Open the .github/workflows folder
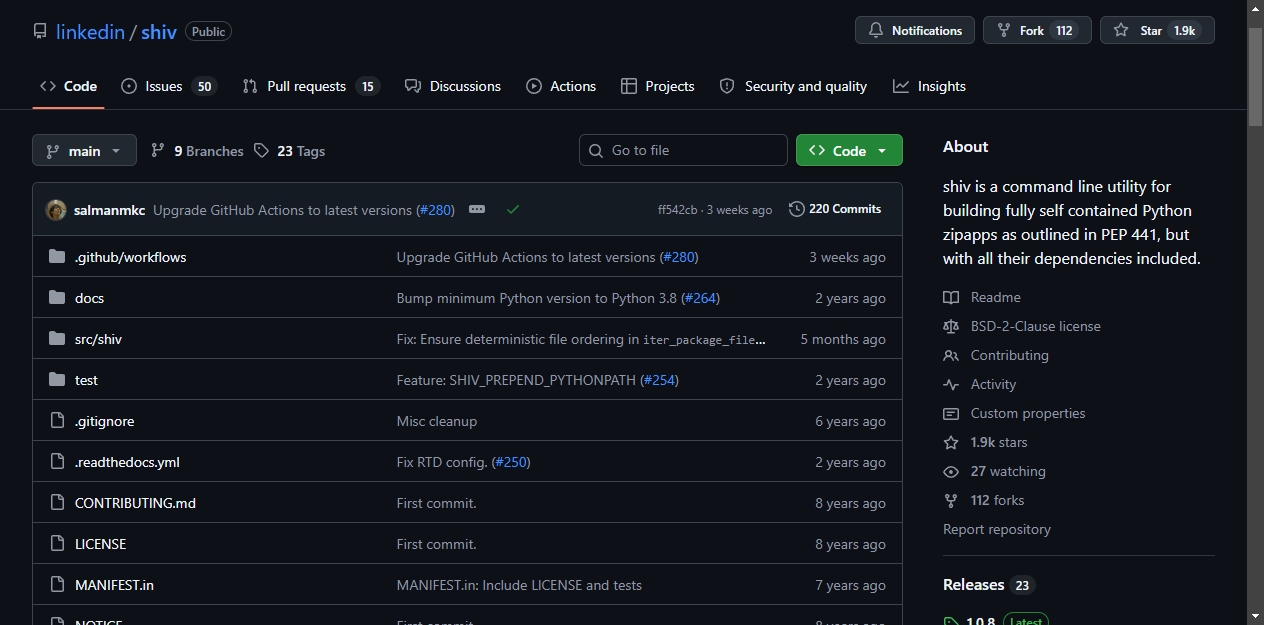 pos(130,257)
